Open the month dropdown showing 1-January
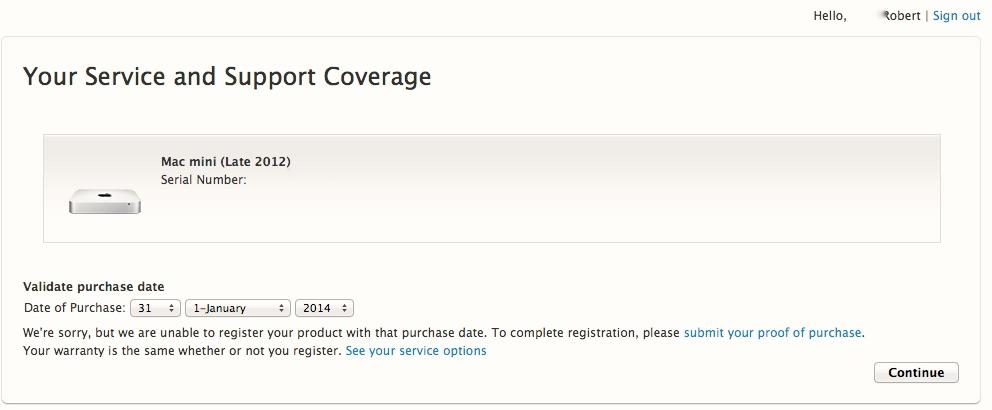The height and width of the screenshot is (410, 992). [238, 308]
